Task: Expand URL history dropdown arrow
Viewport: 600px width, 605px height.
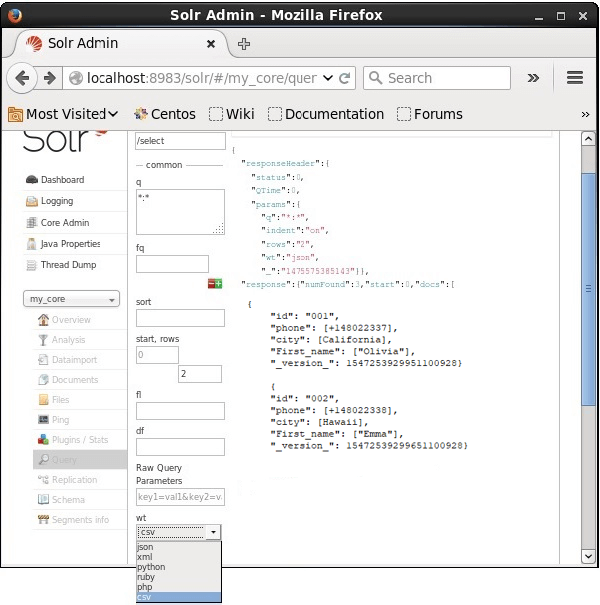Action: tap(328, 78)
